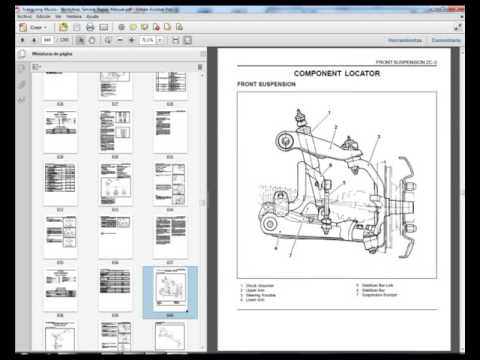Click the Email envelope icon in toolbar

104,27
